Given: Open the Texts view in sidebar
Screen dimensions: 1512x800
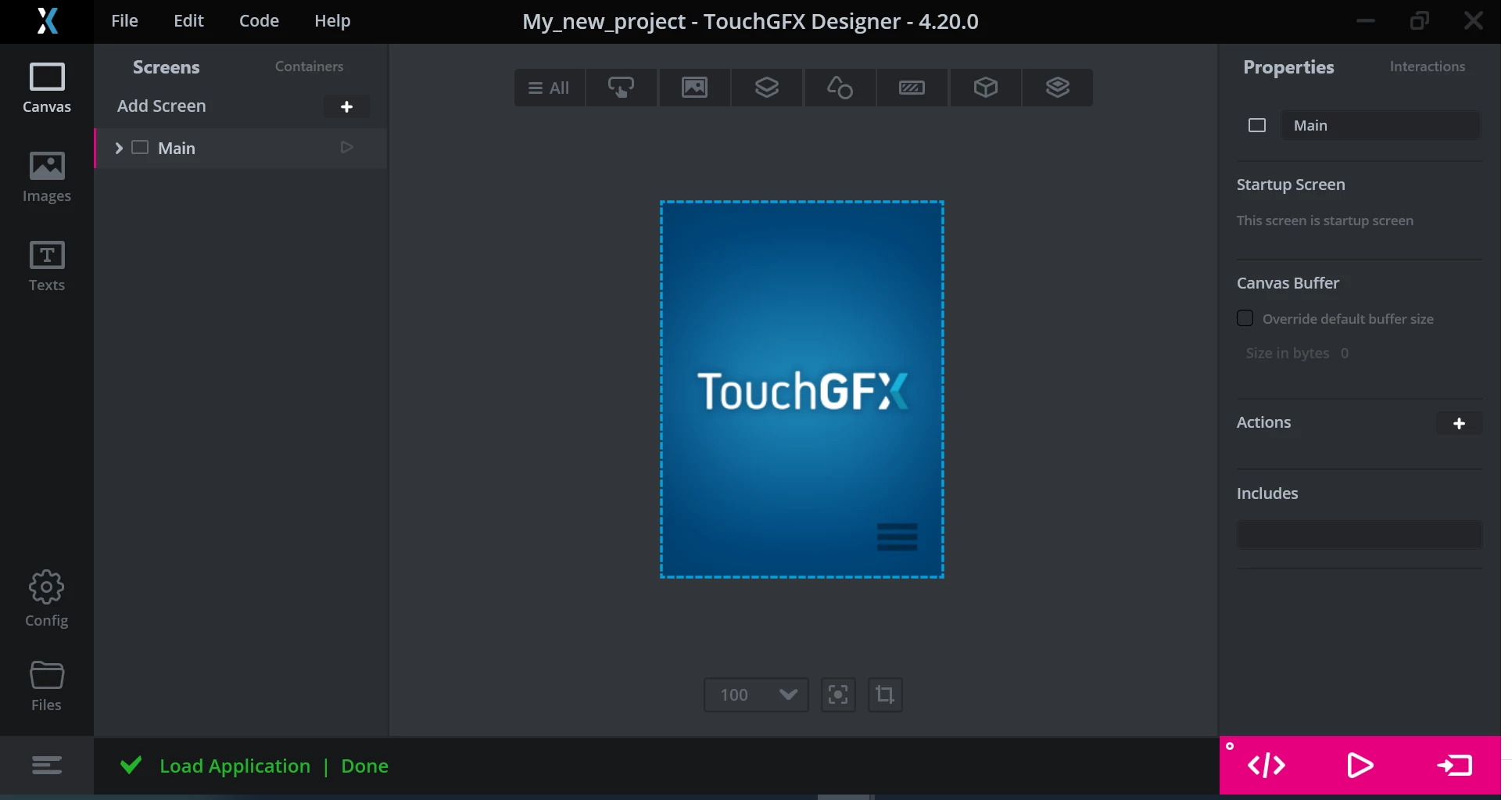Looking at the screenshot, I should (x=47, y=266).
